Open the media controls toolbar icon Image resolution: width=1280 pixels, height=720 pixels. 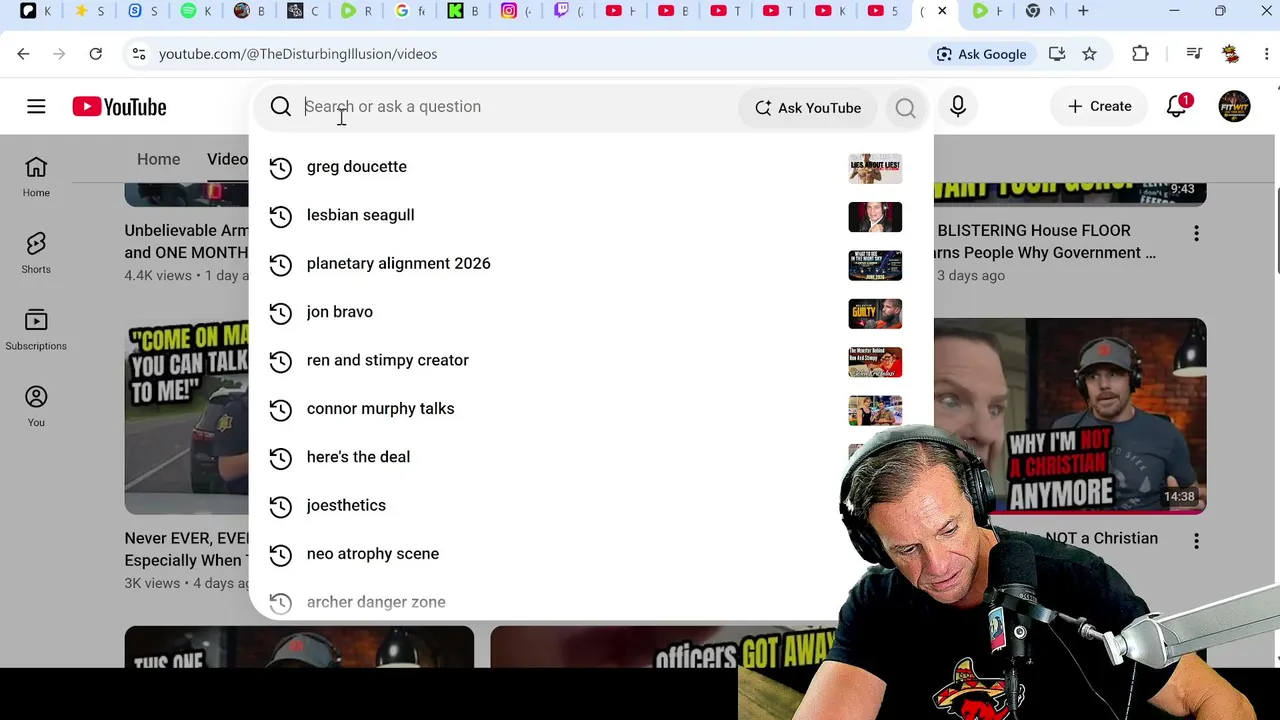point(1194,54)
